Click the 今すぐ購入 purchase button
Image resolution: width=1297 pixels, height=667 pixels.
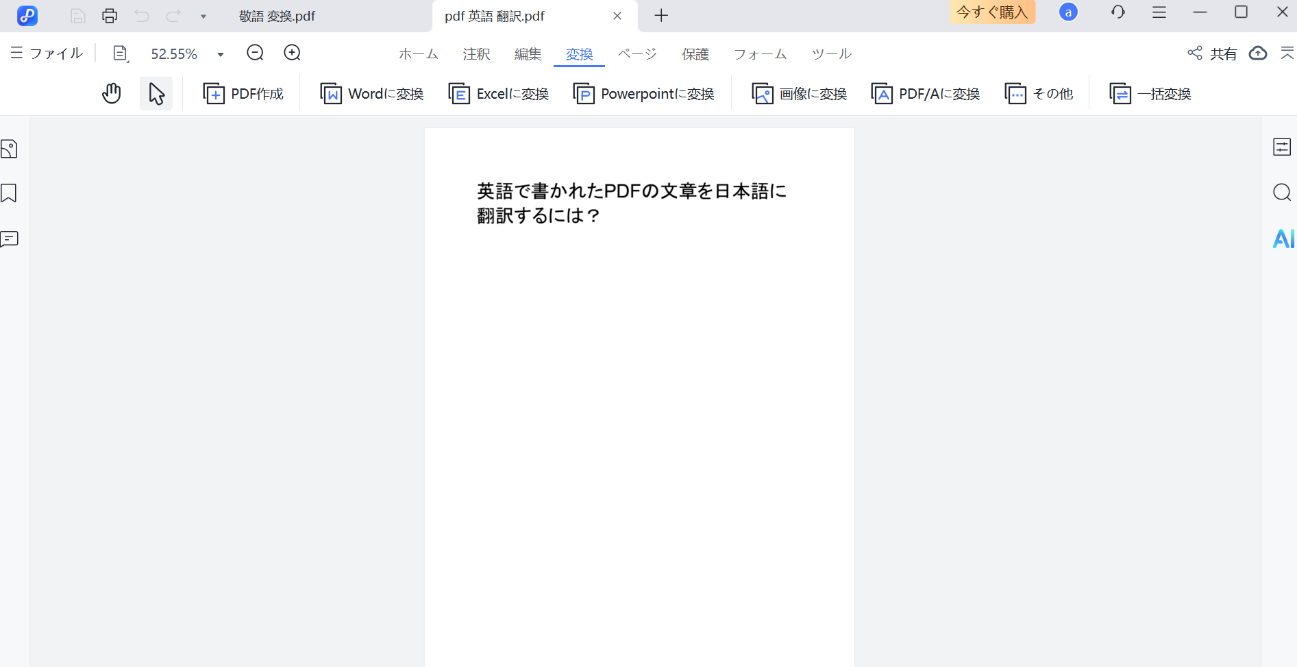tap(992, 12)
